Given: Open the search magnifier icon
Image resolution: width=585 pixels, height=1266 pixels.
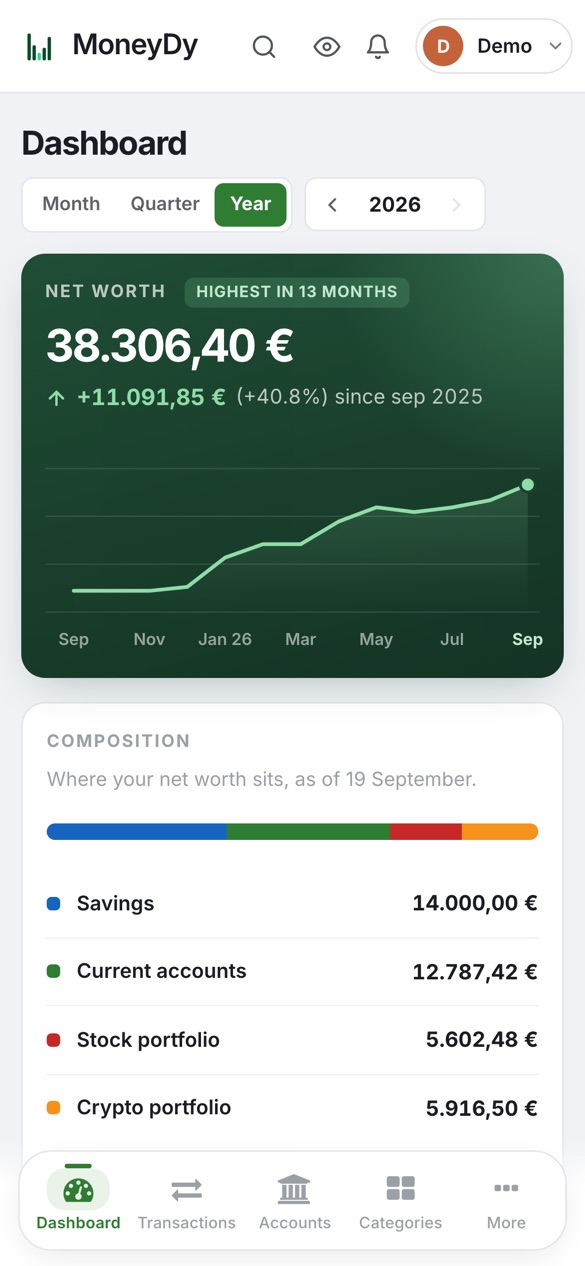Looking at the screenshot, I should (x=264, y=46).
